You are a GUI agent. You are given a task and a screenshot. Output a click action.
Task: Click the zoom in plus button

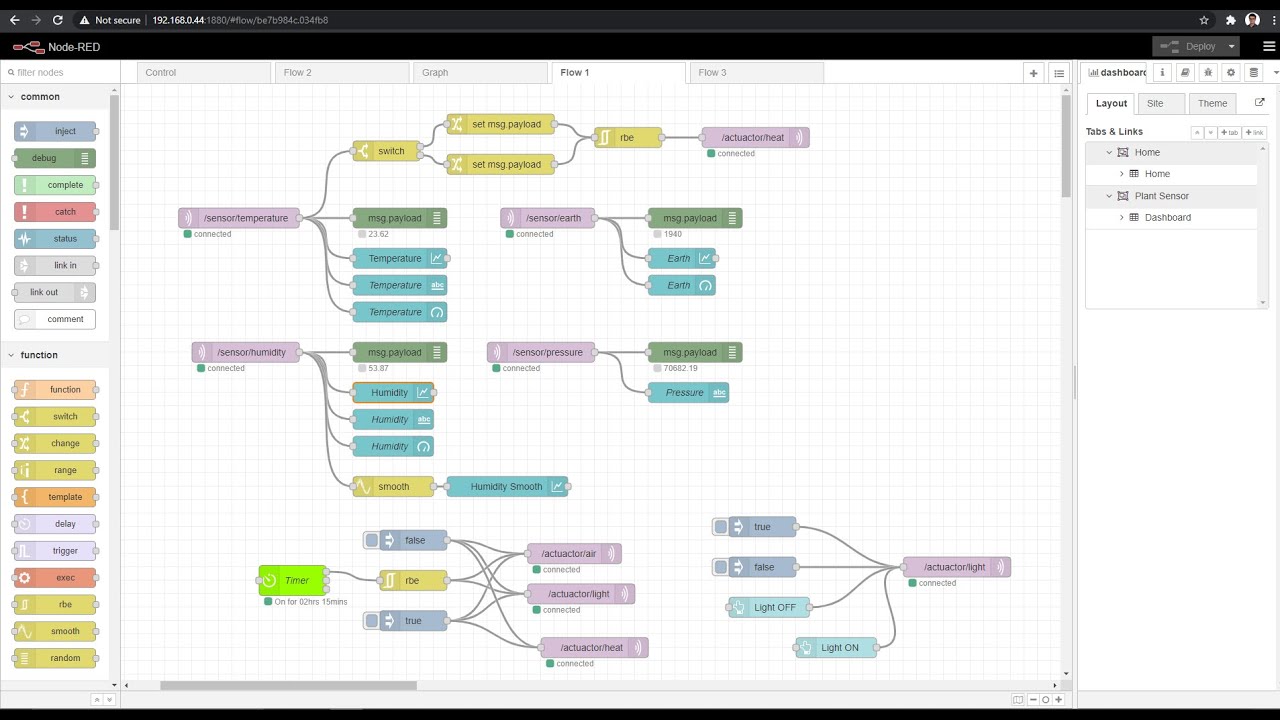pos(1058,700)
